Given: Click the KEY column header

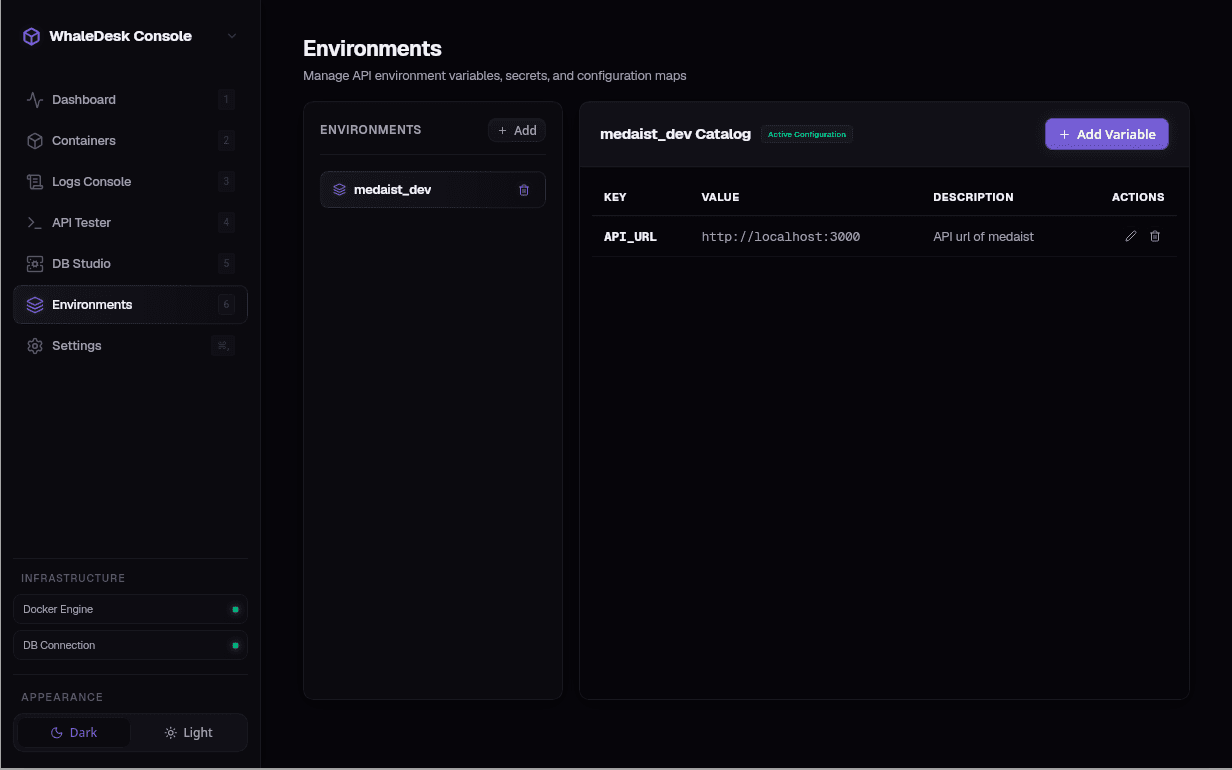Looking at the screenshot, I should click(615, 197).
